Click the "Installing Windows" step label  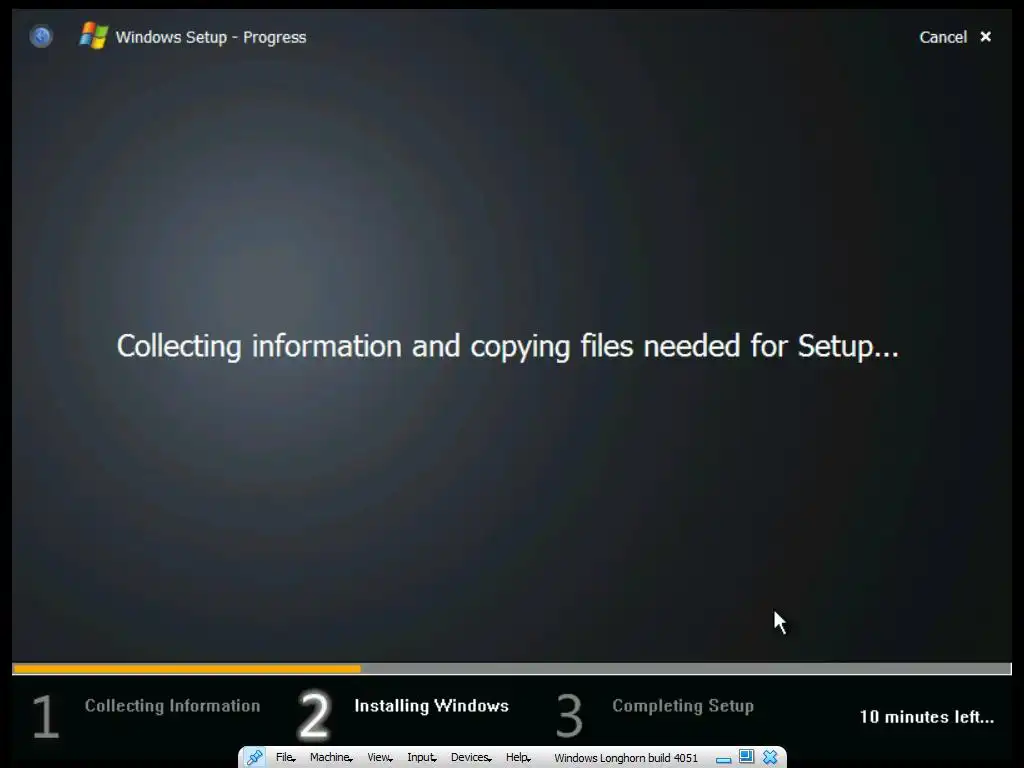pyautogui.click(x=431, y=706)
